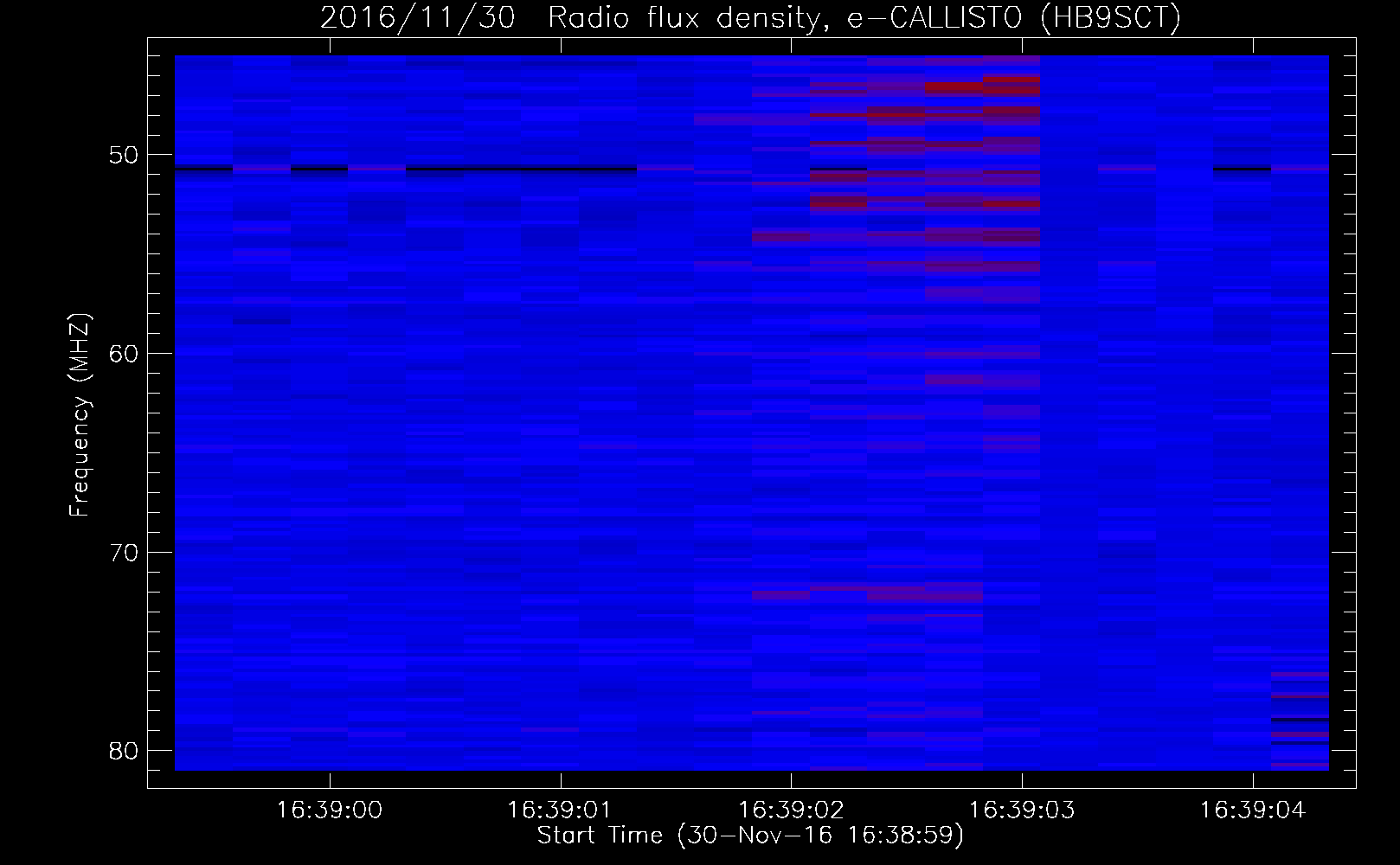Screen dimensions: 1400x865
Task: Click the 16:39:02 time tick label
Action: 791,810
